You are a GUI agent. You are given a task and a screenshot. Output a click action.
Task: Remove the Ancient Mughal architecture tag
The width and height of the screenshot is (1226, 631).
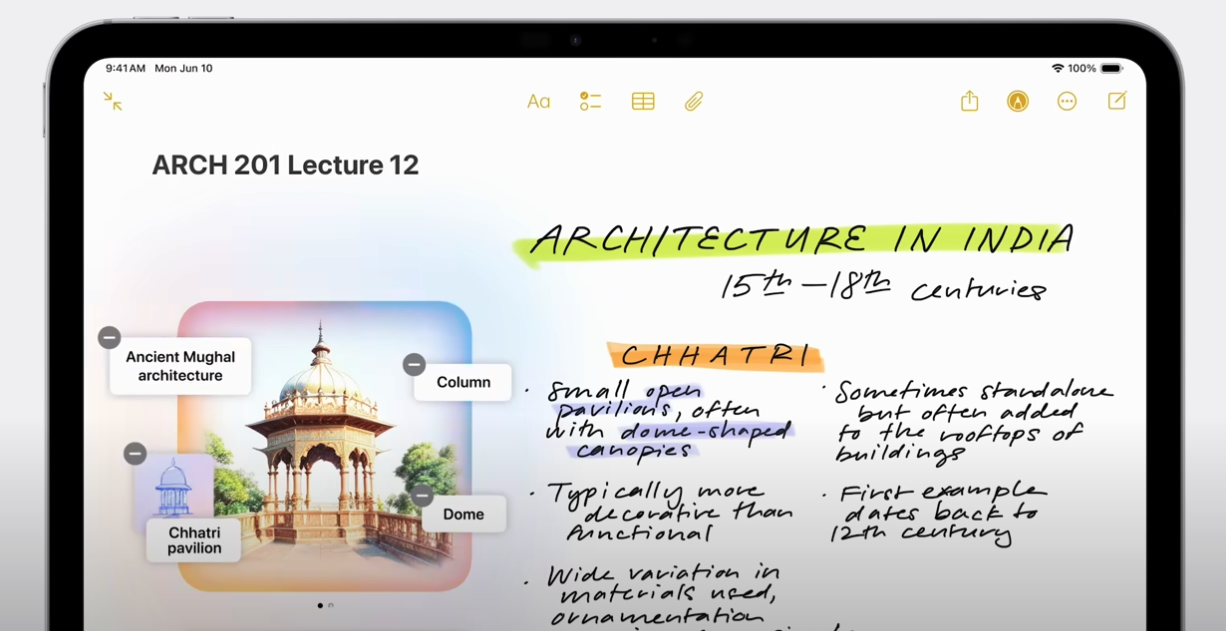(109, 338)
